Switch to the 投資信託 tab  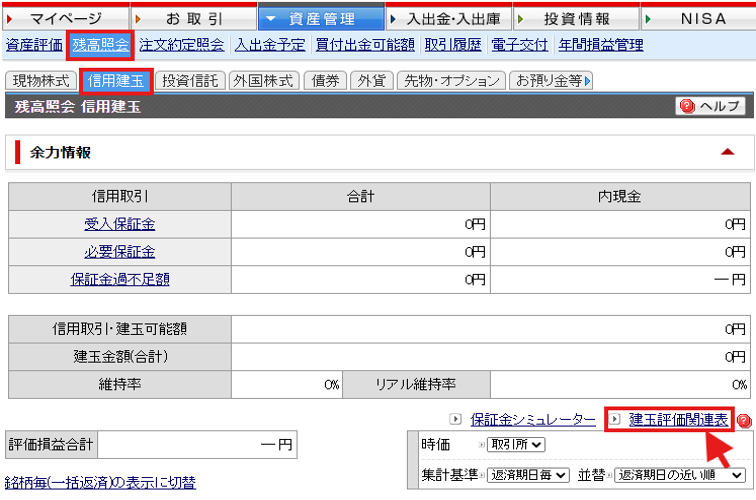[190, 81]
